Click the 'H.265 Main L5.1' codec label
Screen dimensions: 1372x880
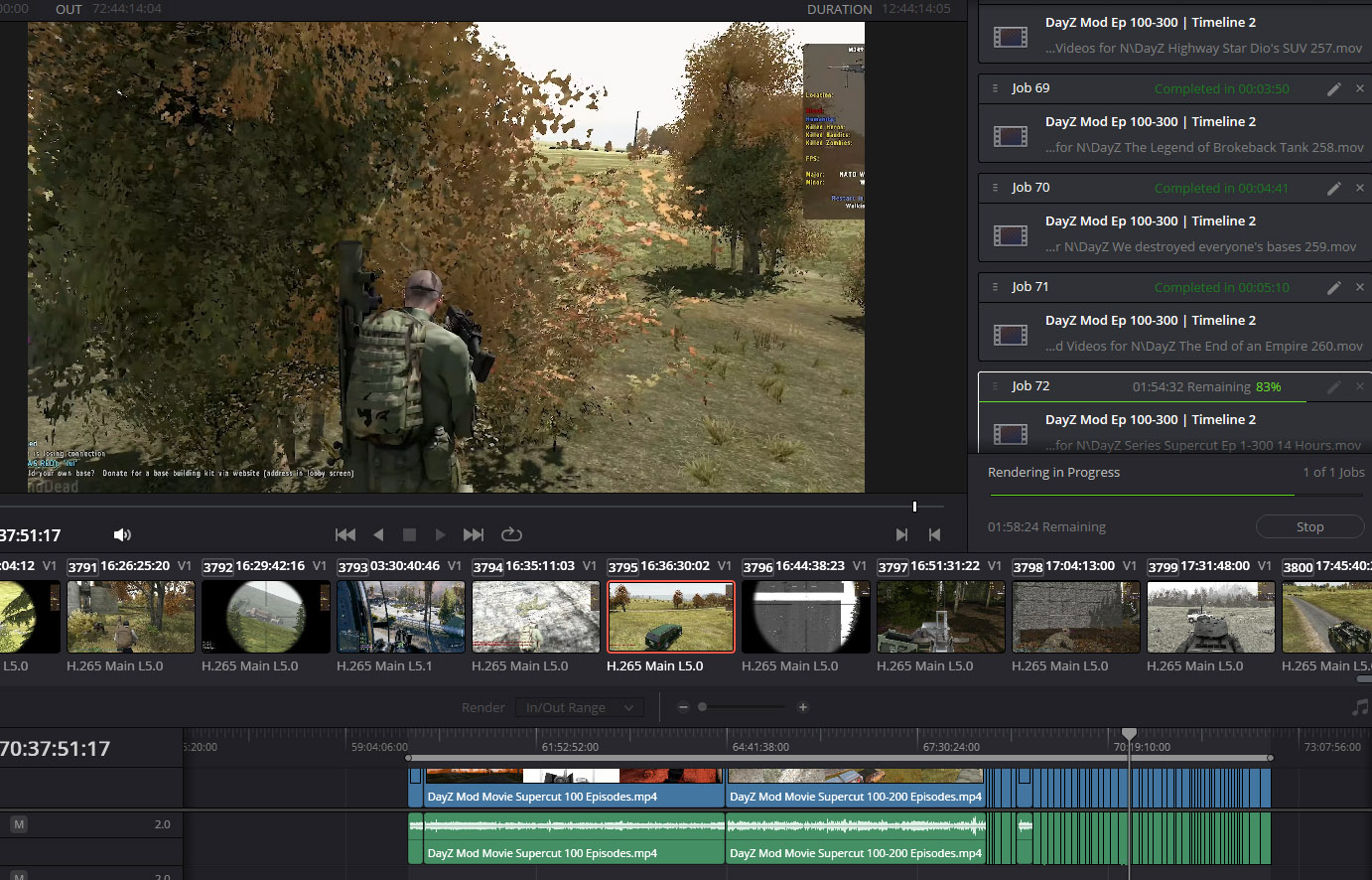click(384, 666)
